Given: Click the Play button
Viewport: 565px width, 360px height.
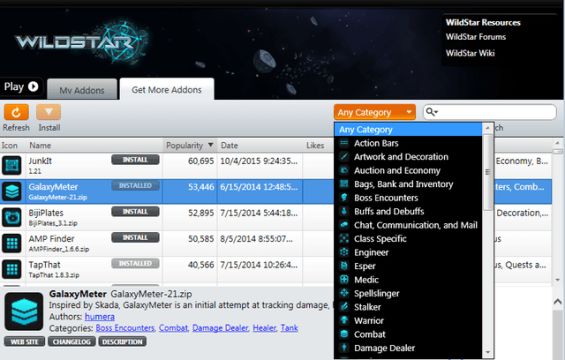Looking at the screenshot, I should tap(21, 87).
